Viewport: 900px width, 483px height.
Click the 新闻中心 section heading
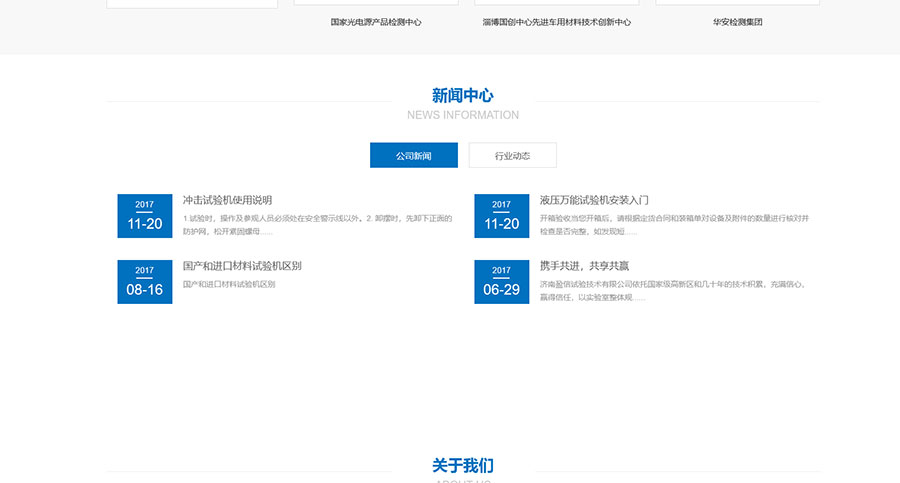[463, 95]
